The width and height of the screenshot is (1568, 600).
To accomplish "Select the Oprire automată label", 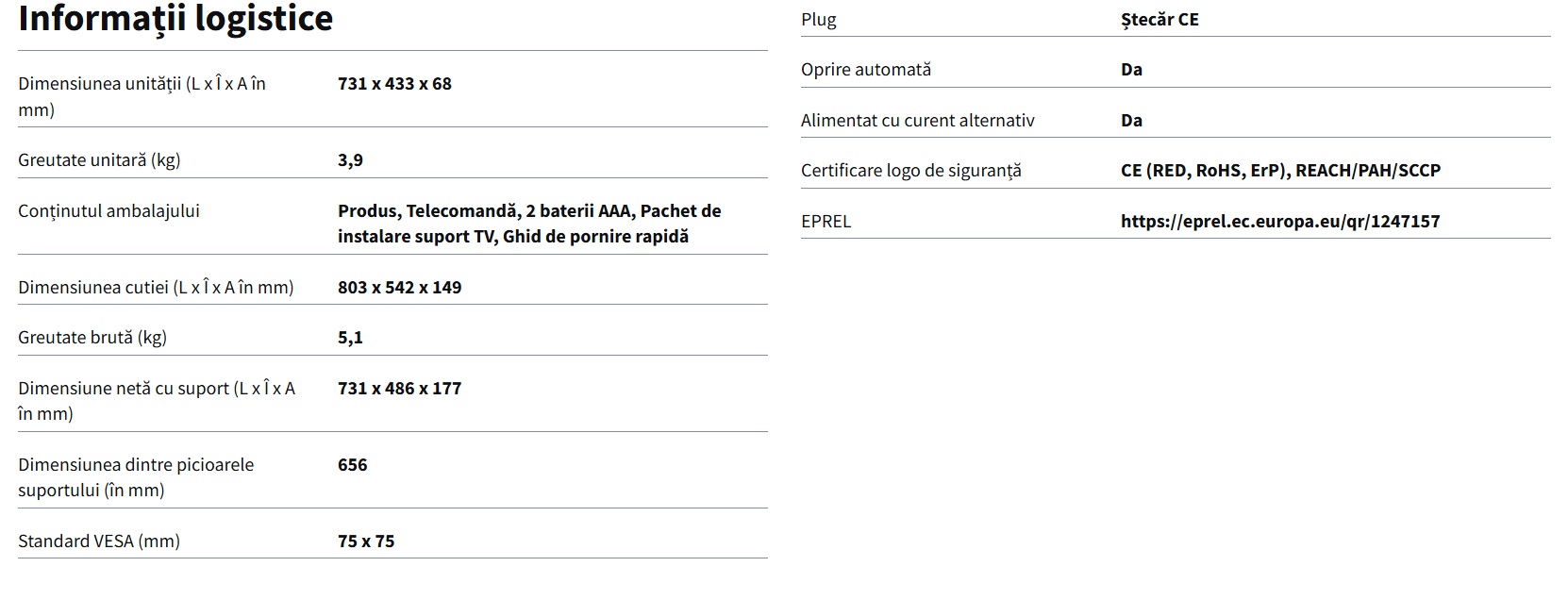I will pyautogui.click(x=865, y=70).
